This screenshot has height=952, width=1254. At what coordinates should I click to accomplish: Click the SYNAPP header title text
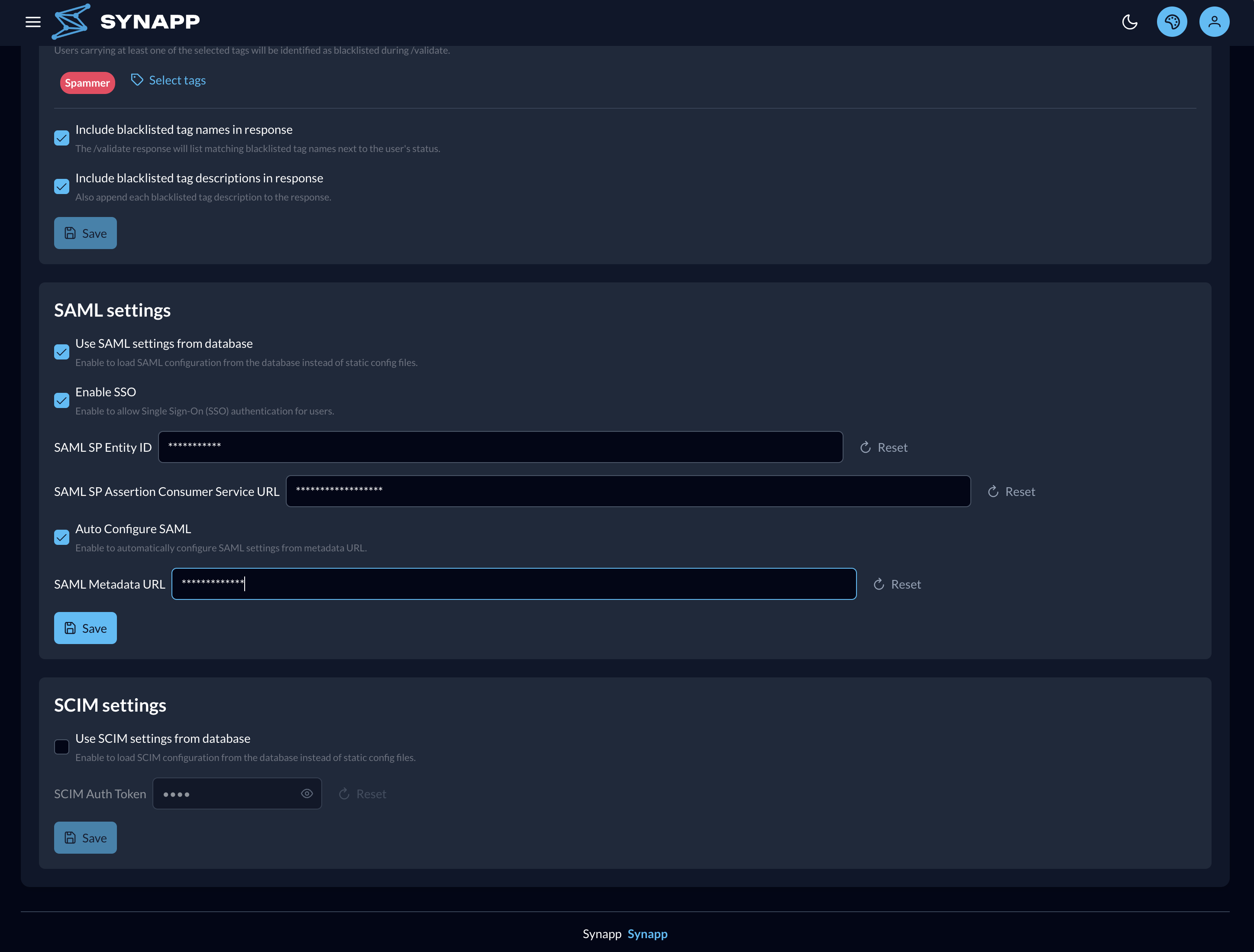(x=150, y=22)
